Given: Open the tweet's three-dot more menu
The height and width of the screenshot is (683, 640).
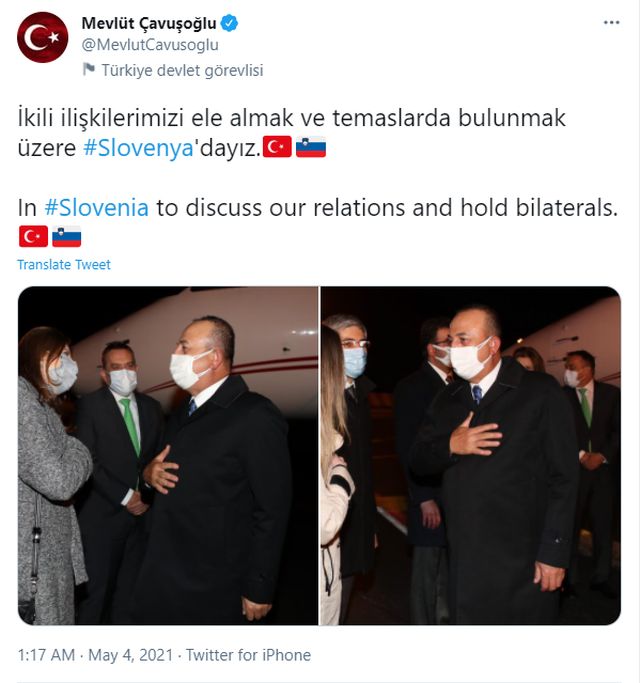Looking at the screenshot, I should [x=611, y=23].
